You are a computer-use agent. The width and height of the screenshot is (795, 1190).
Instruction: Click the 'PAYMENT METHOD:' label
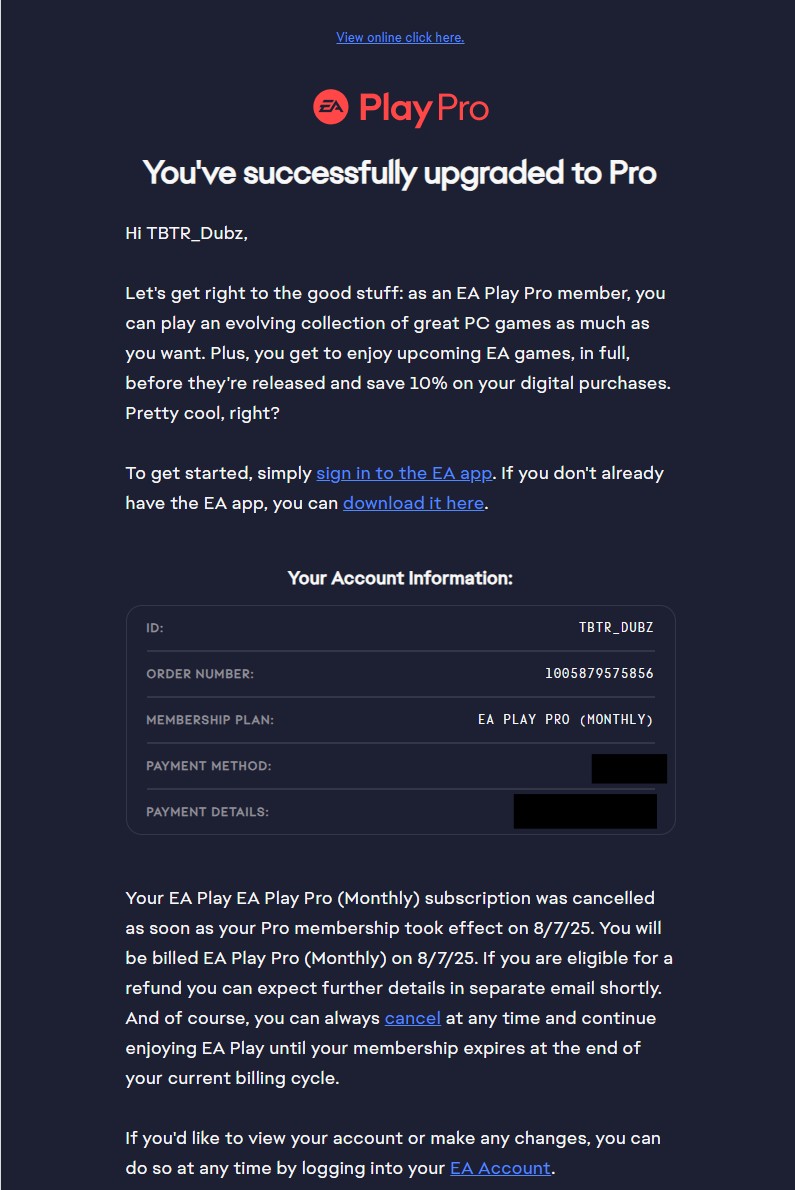[209, 766]
